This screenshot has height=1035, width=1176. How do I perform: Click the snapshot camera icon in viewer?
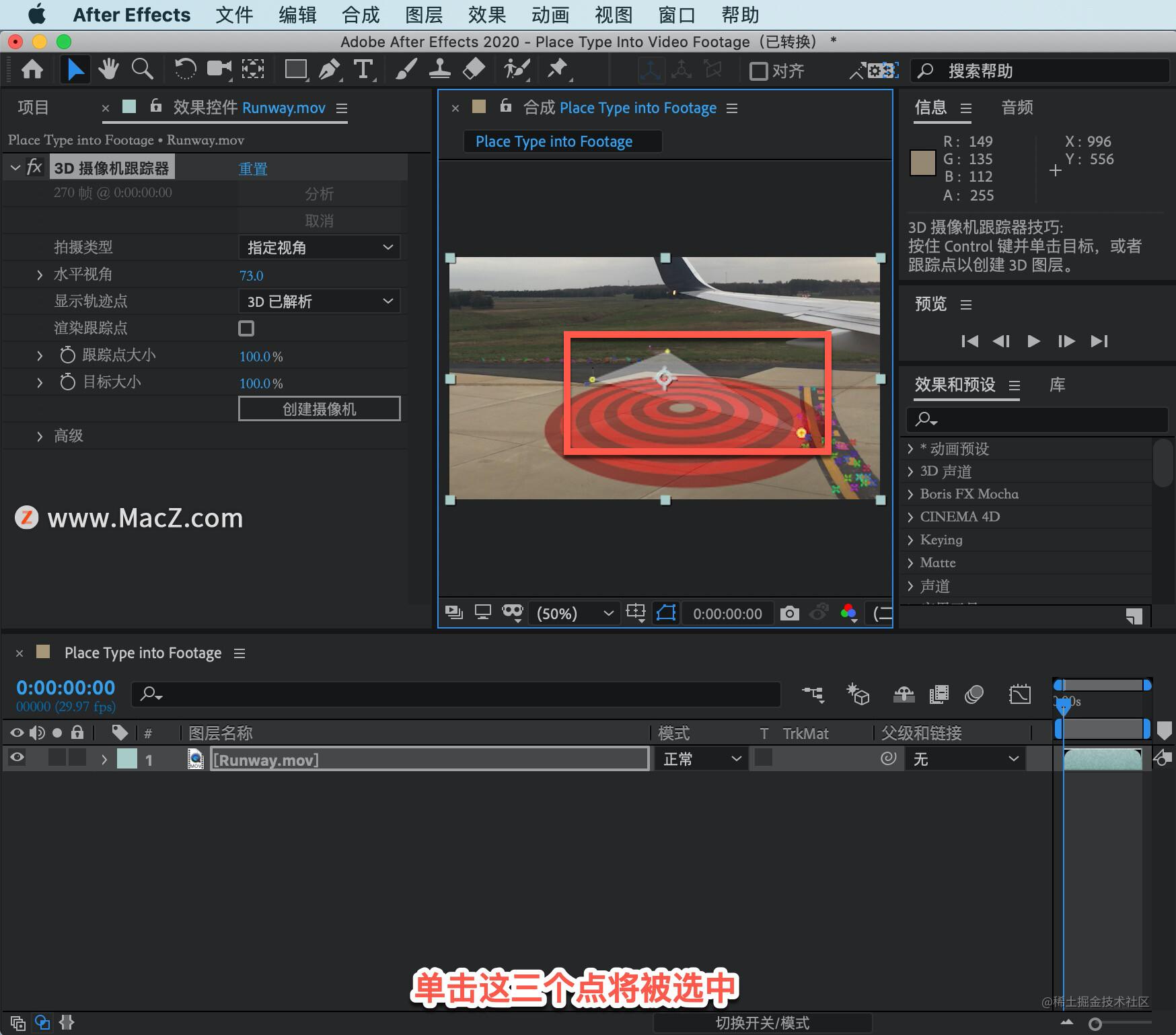(789, 613)
